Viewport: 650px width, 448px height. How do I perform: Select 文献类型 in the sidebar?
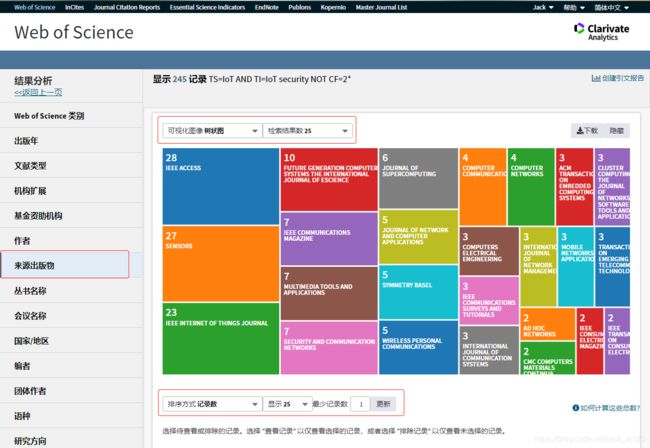pyautogui.click(x=71, y=166)
